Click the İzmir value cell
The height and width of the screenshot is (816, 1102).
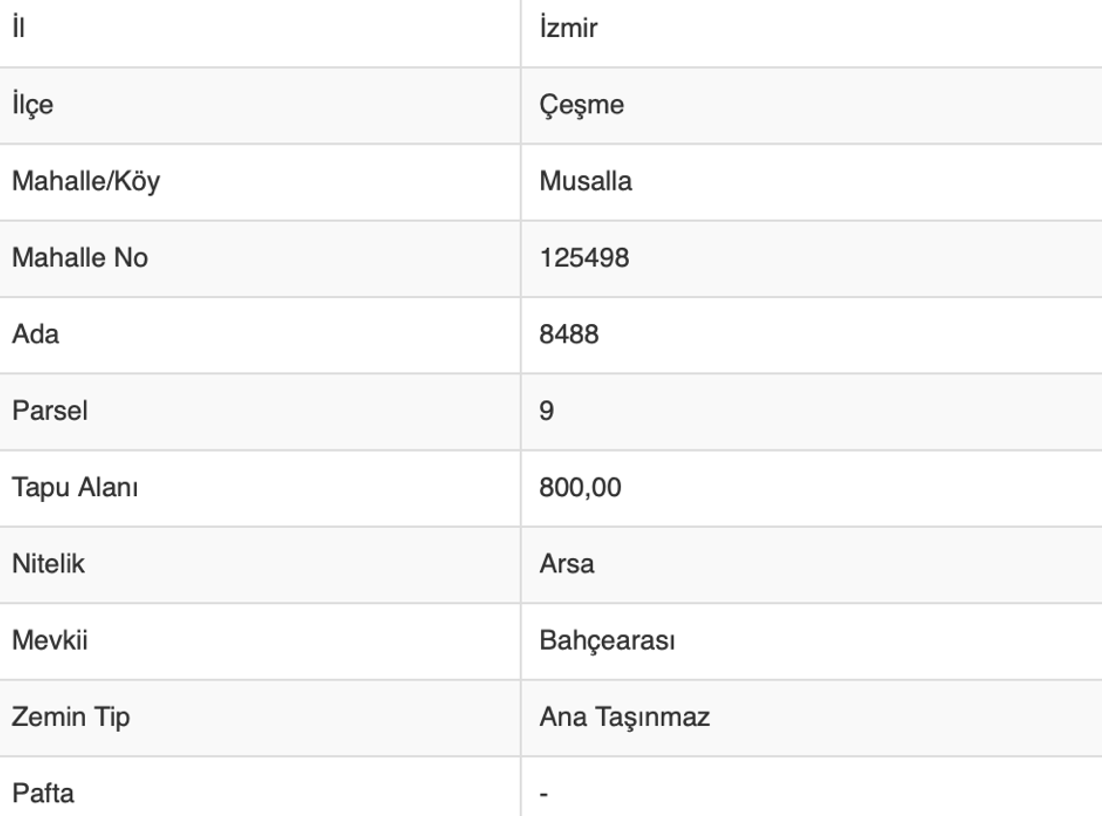(x=569, y=28)
